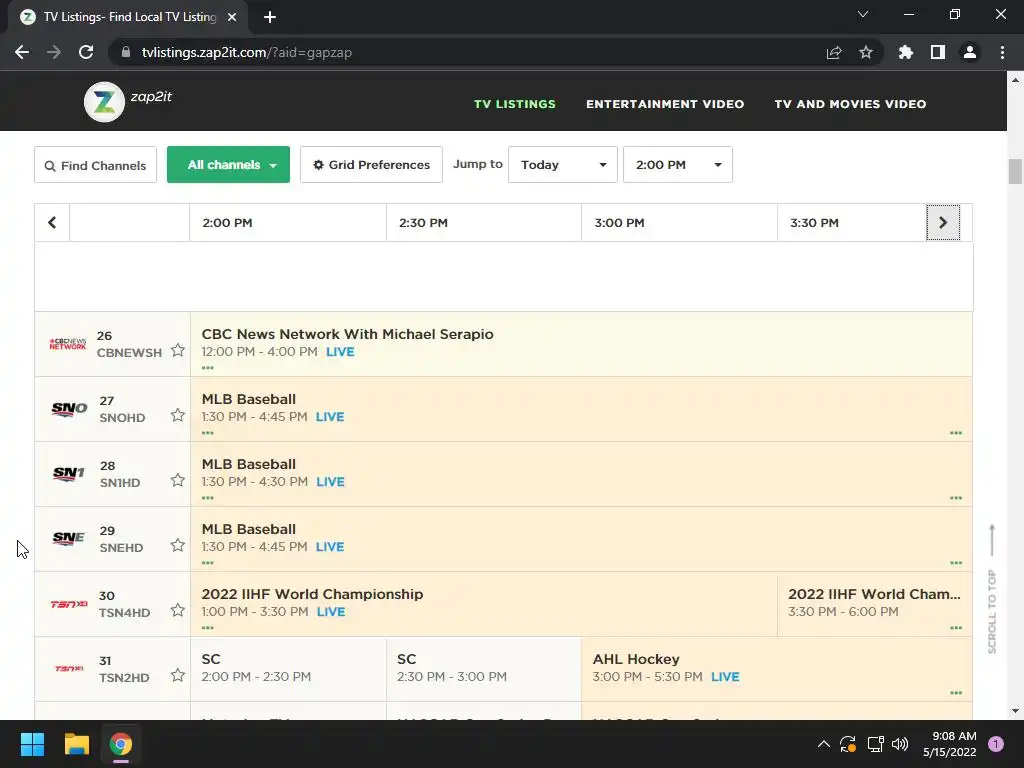Open the 2:00 PM time dropdown
This screenshot has height=768, width=1024.
[678, 165]
